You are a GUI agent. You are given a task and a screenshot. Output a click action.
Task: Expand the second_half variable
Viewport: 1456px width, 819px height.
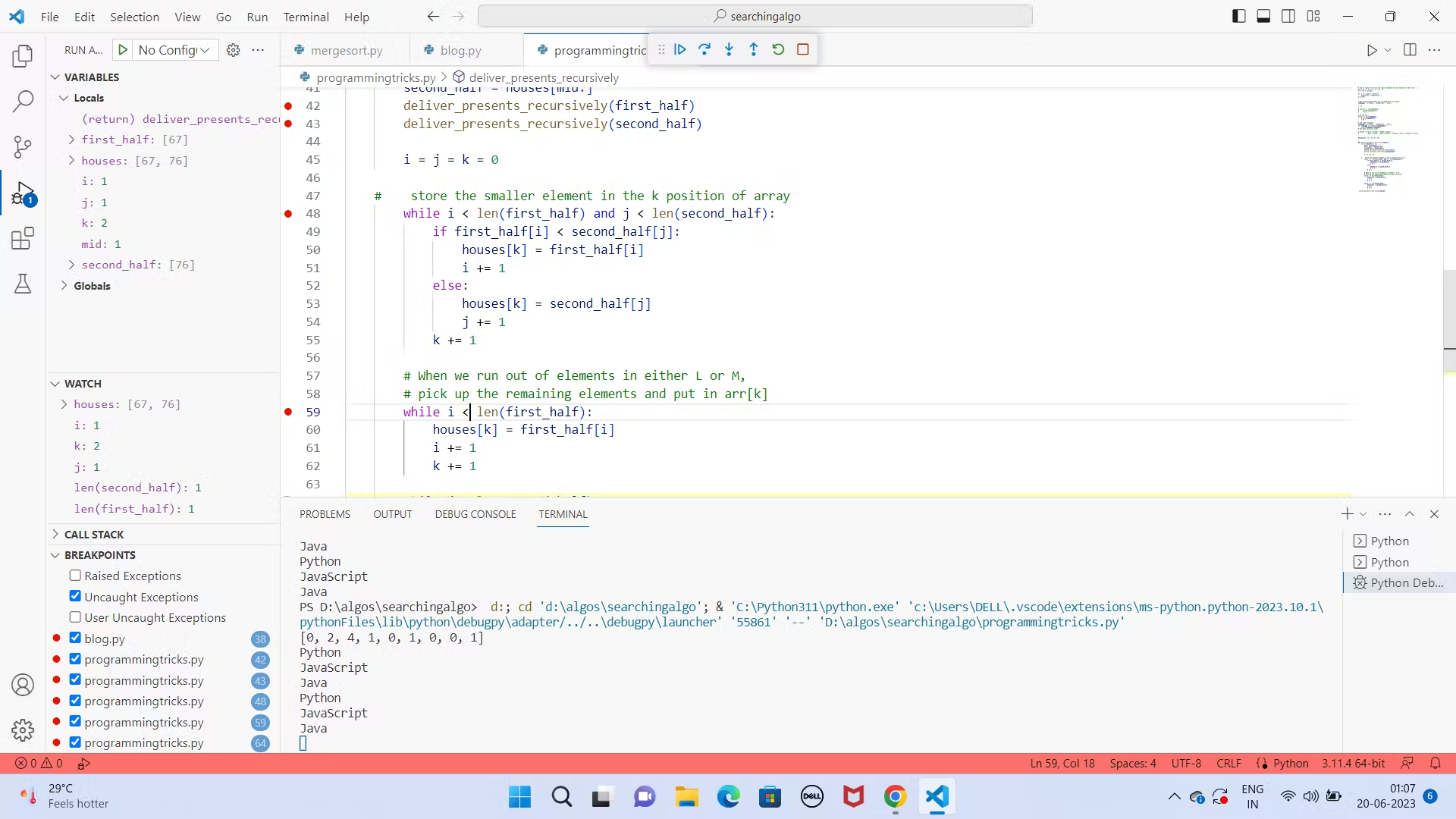pyautogui.click(x=71, y=265)
